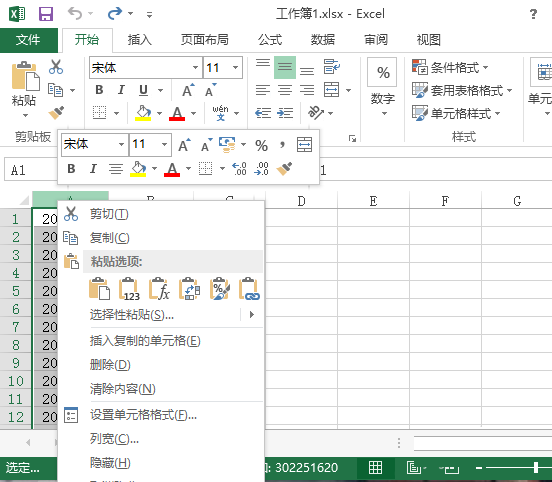Click the Name Box showing A1

[31, 170]
